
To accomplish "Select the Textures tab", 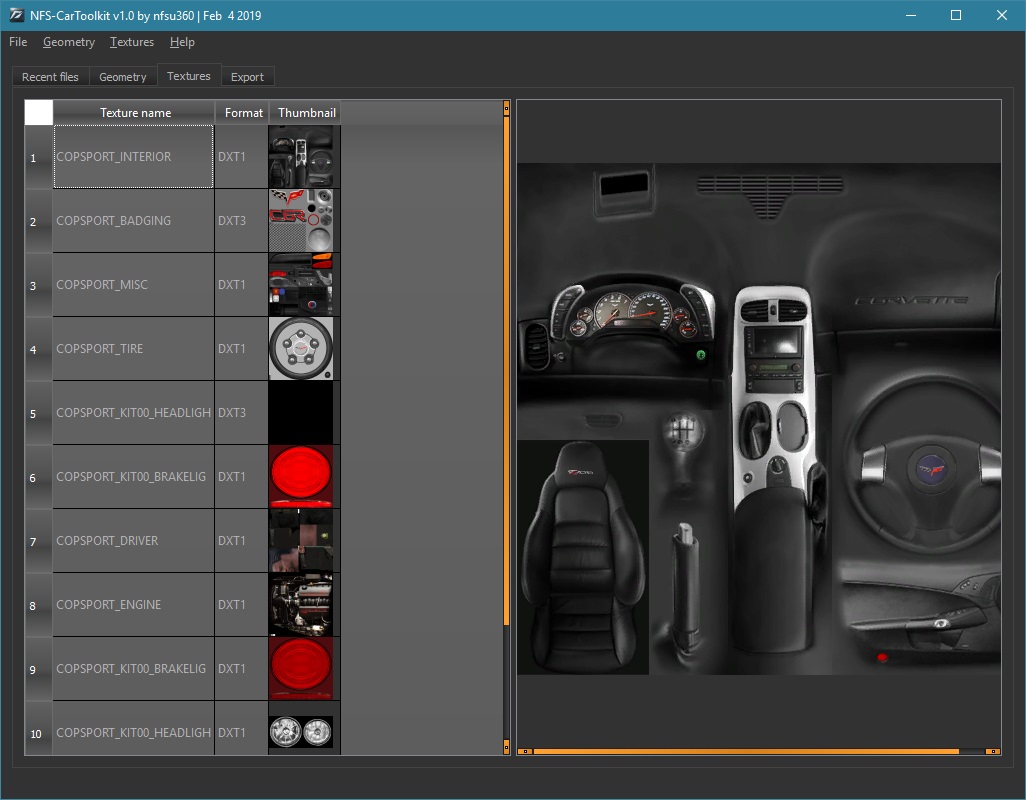I will (x=188, y=74).
